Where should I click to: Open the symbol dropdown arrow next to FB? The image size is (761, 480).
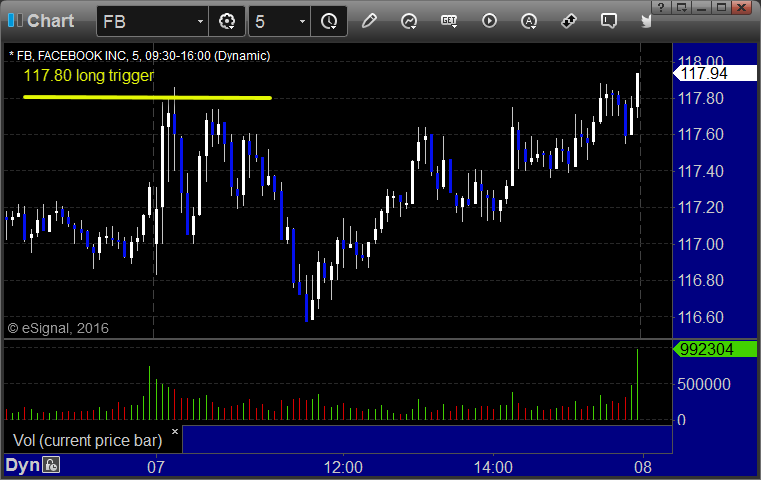(200, 21)
